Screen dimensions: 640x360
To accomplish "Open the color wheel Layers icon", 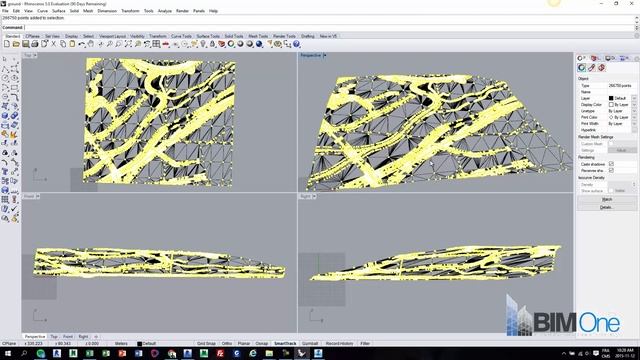I will pos(231,44).
